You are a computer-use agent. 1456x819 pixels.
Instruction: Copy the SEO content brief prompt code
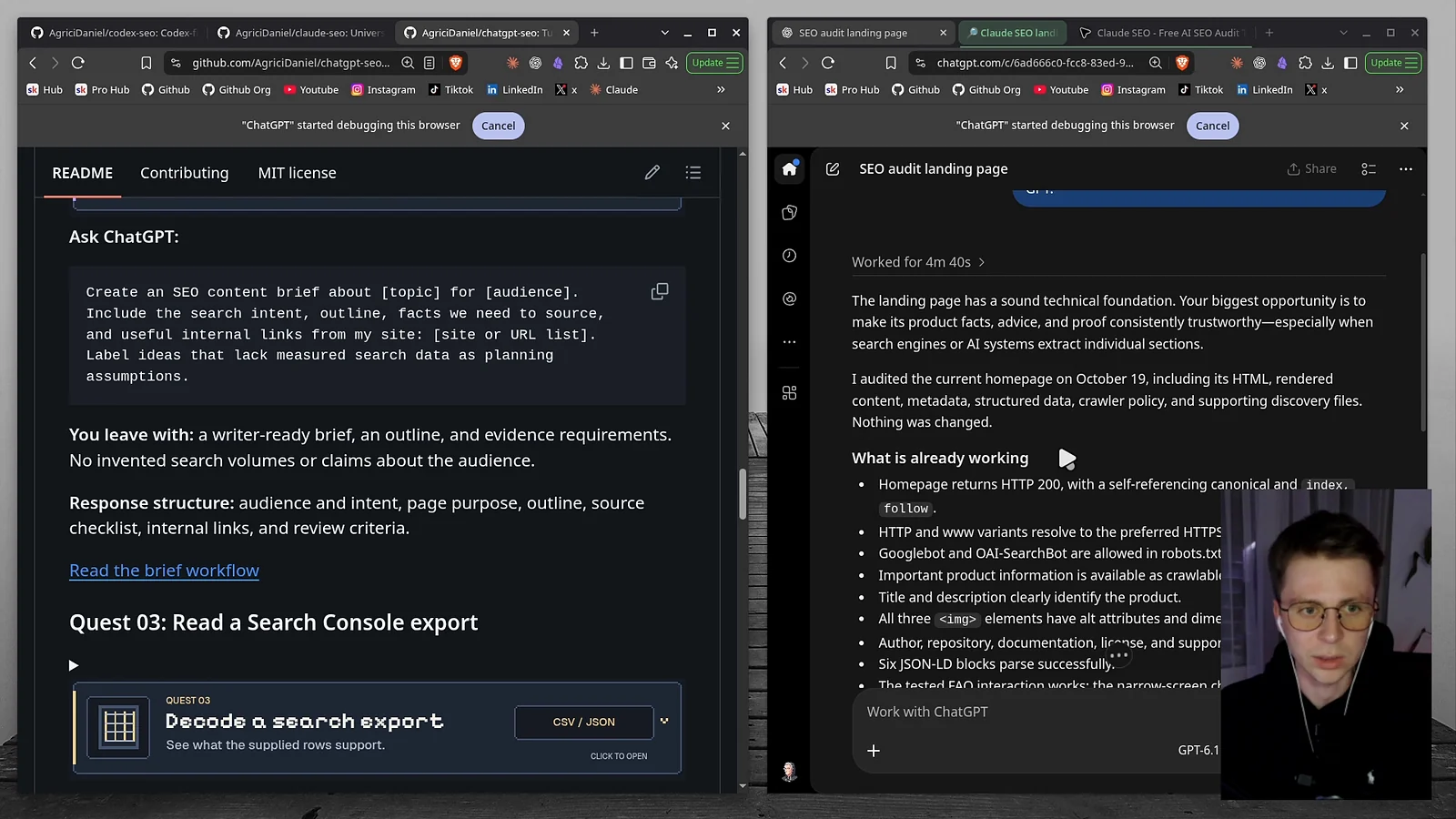coord(660,291)
